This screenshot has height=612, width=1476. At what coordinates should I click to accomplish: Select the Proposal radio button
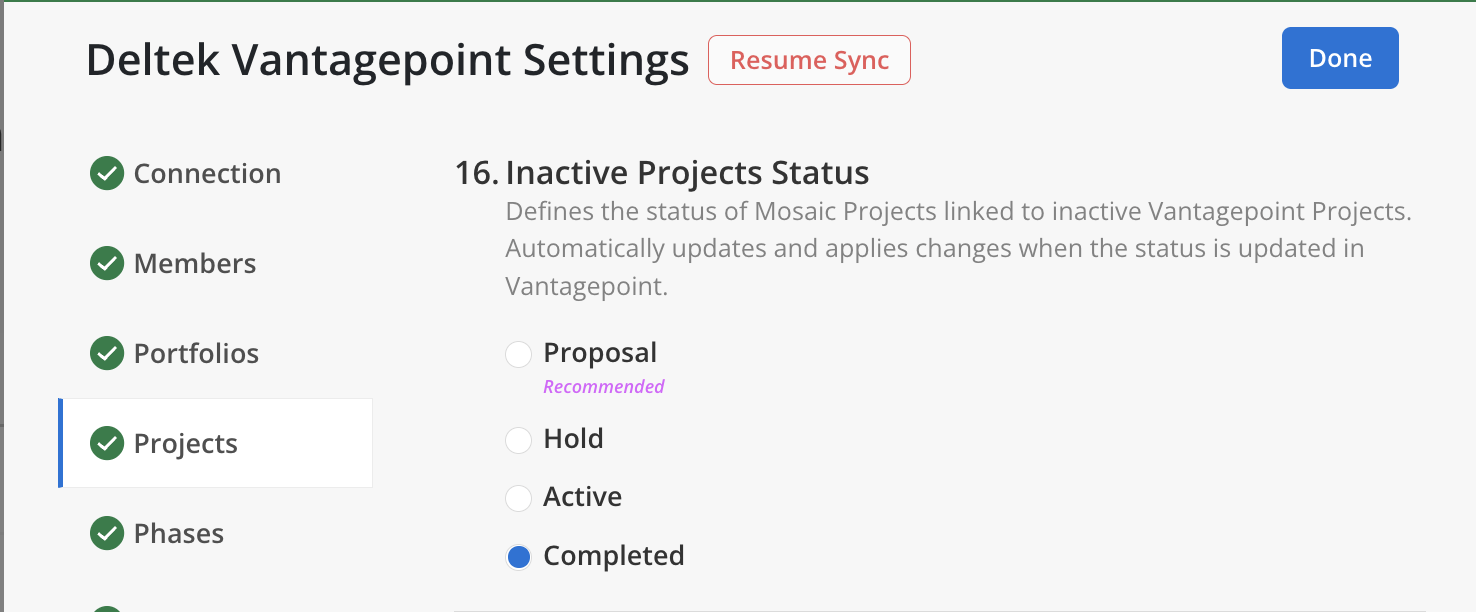coord(518,354)
